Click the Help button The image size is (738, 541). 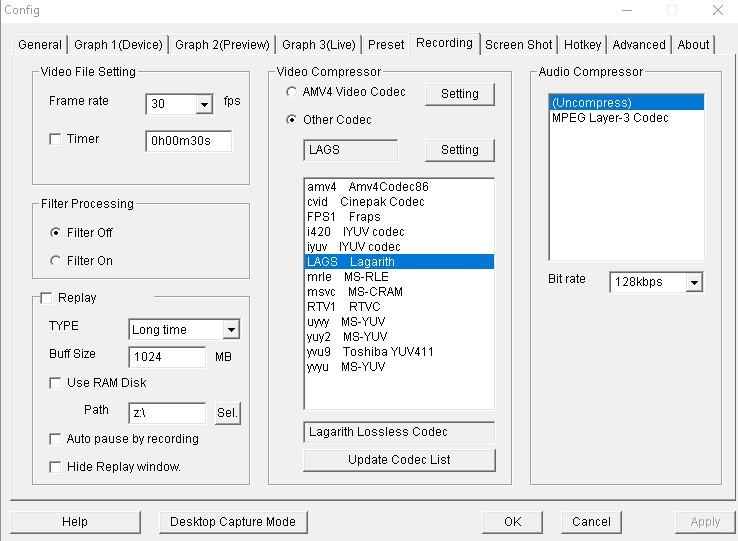pyautogui.click(x=75, y=522)
